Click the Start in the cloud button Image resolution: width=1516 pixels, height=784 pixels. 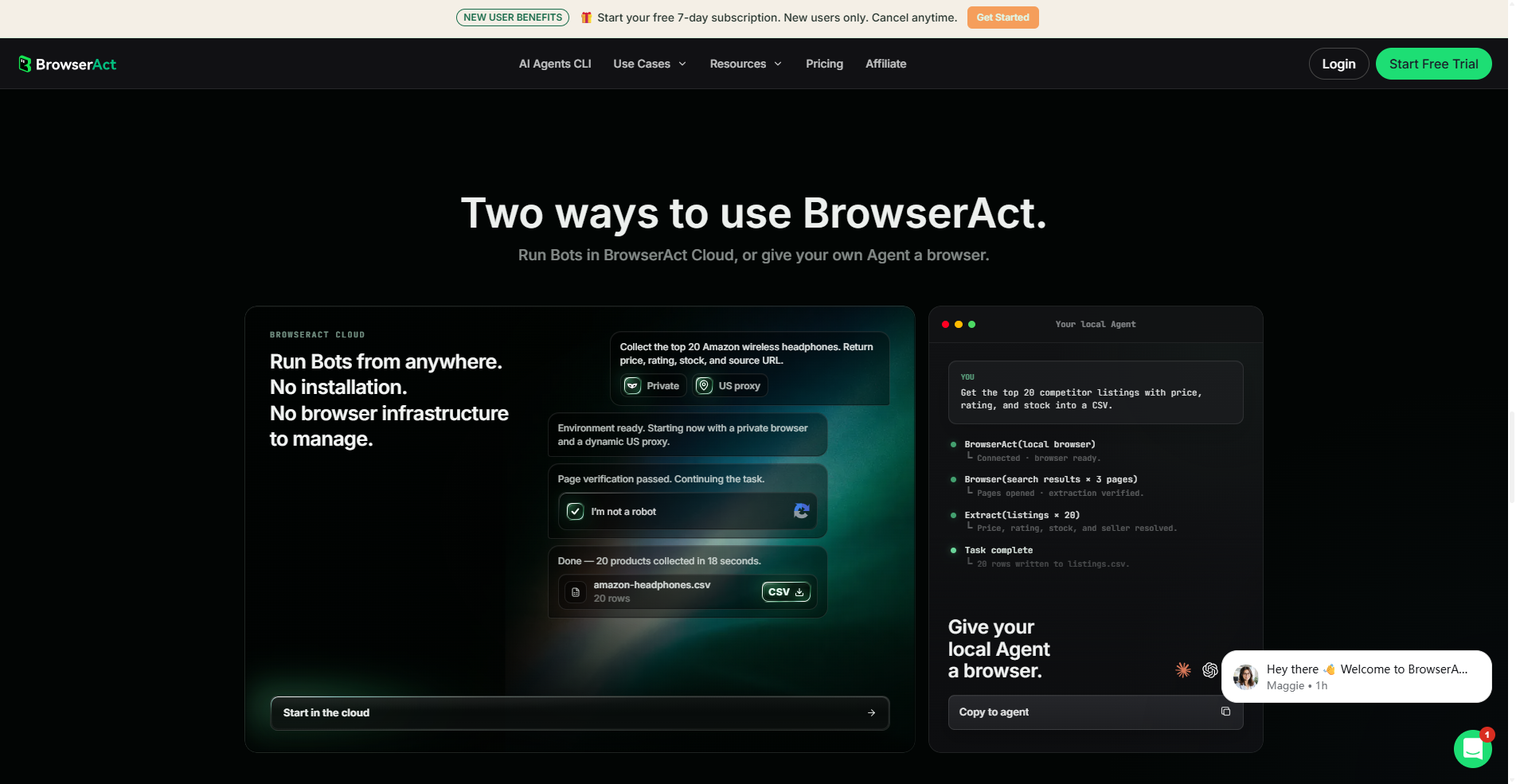[580, 713]
